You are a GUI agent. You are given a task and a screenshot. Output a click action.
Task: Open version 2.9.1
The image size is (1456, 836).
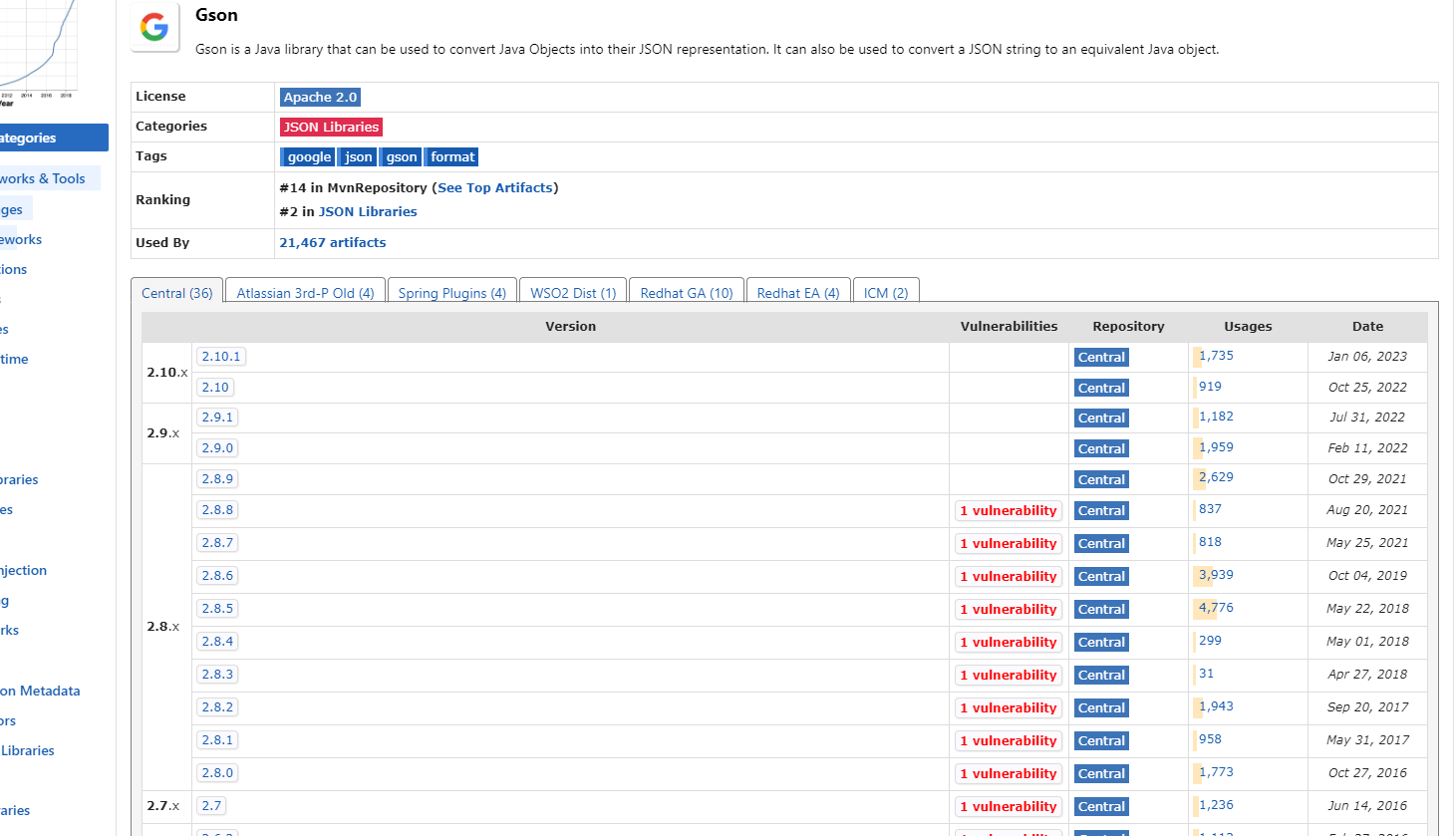point(217,418)
